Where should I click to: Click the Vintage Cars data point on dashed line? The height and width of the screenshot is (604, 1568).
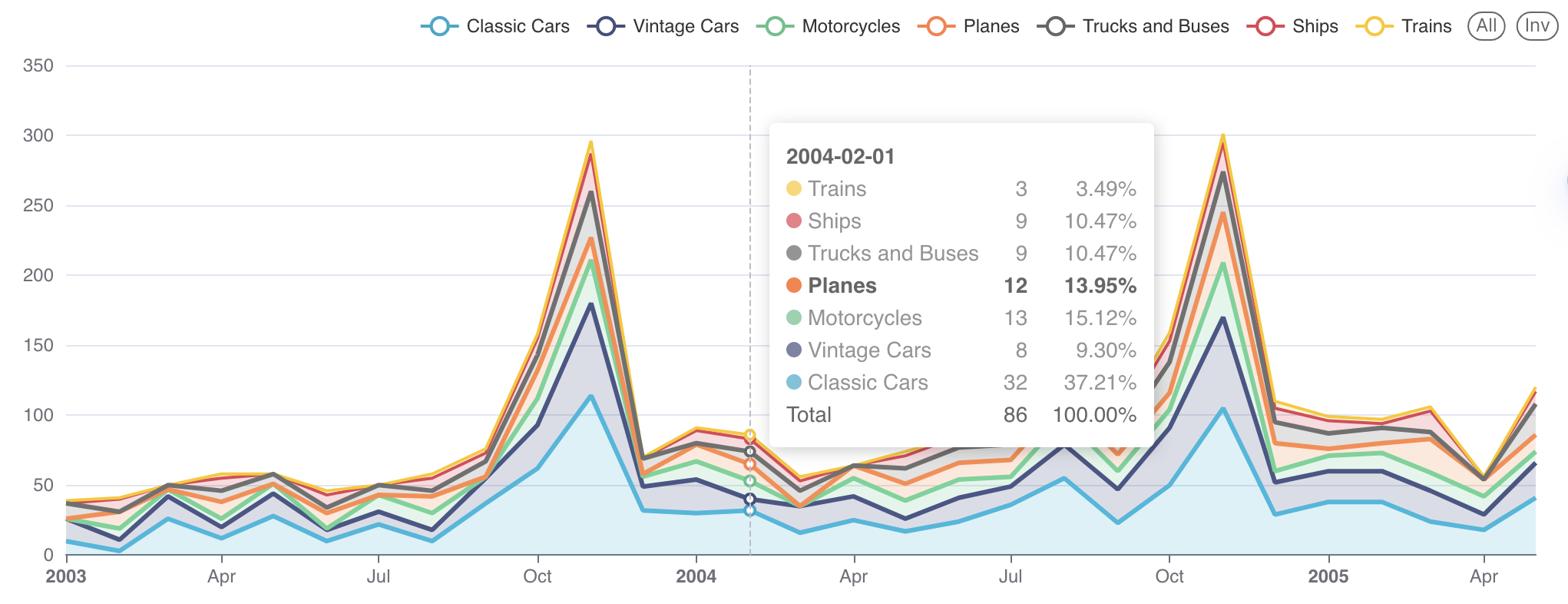click(x=750, y=499)
